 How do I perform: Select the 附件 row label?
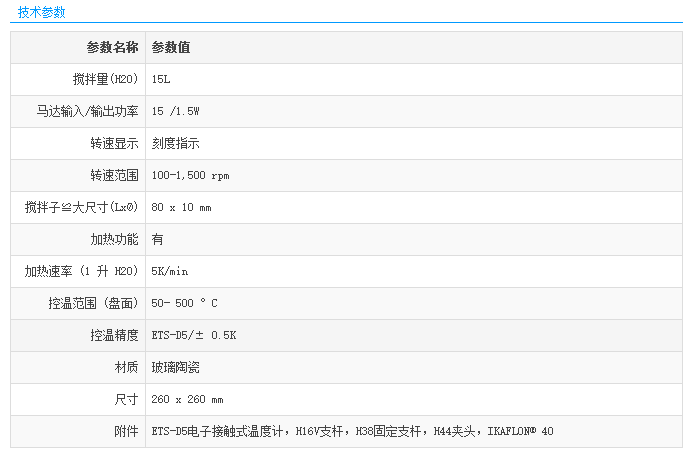pos(126,432)
